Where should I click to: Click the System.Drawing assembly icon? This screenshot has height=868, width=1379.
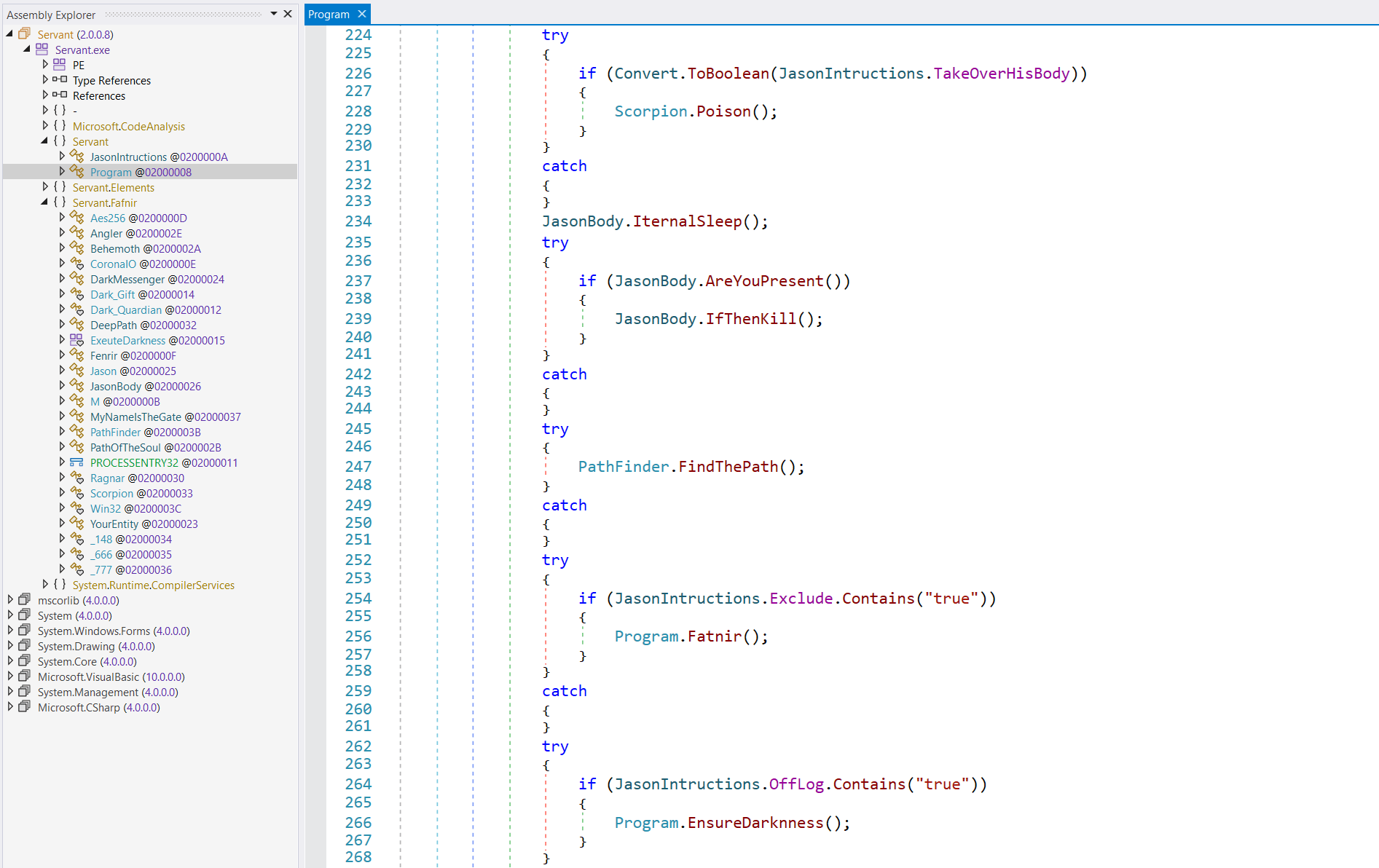coord(24,645)
